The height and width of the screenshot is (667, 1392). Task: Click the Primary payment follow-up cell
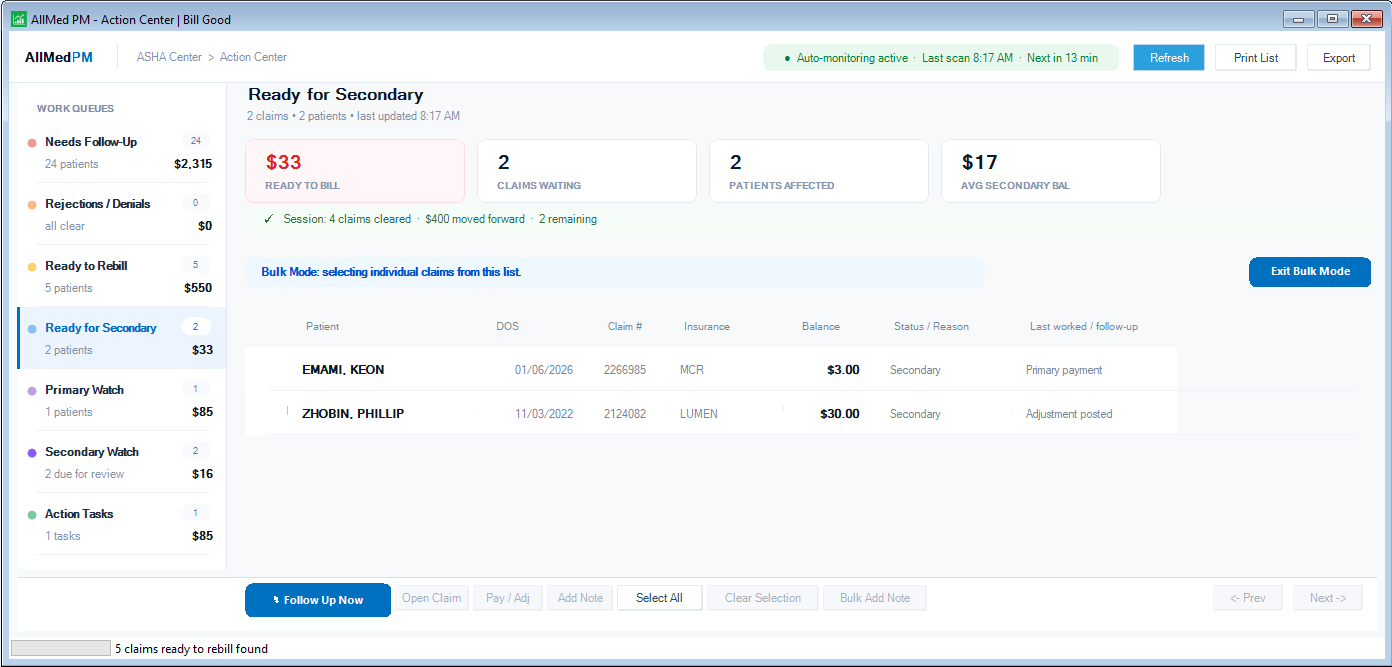click(x=1064, y=370)
